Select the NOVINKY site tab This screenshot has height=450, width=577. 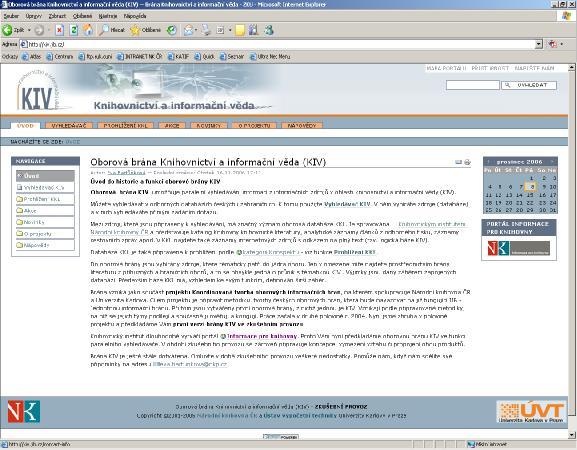pyautogui.click(x=208, y=125)
